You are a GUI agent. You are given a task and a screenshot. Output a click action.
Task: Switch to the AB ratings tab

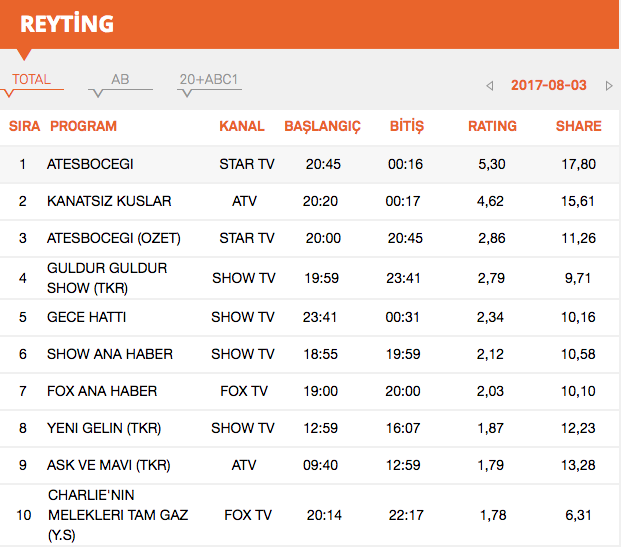[x=120, y=80]
